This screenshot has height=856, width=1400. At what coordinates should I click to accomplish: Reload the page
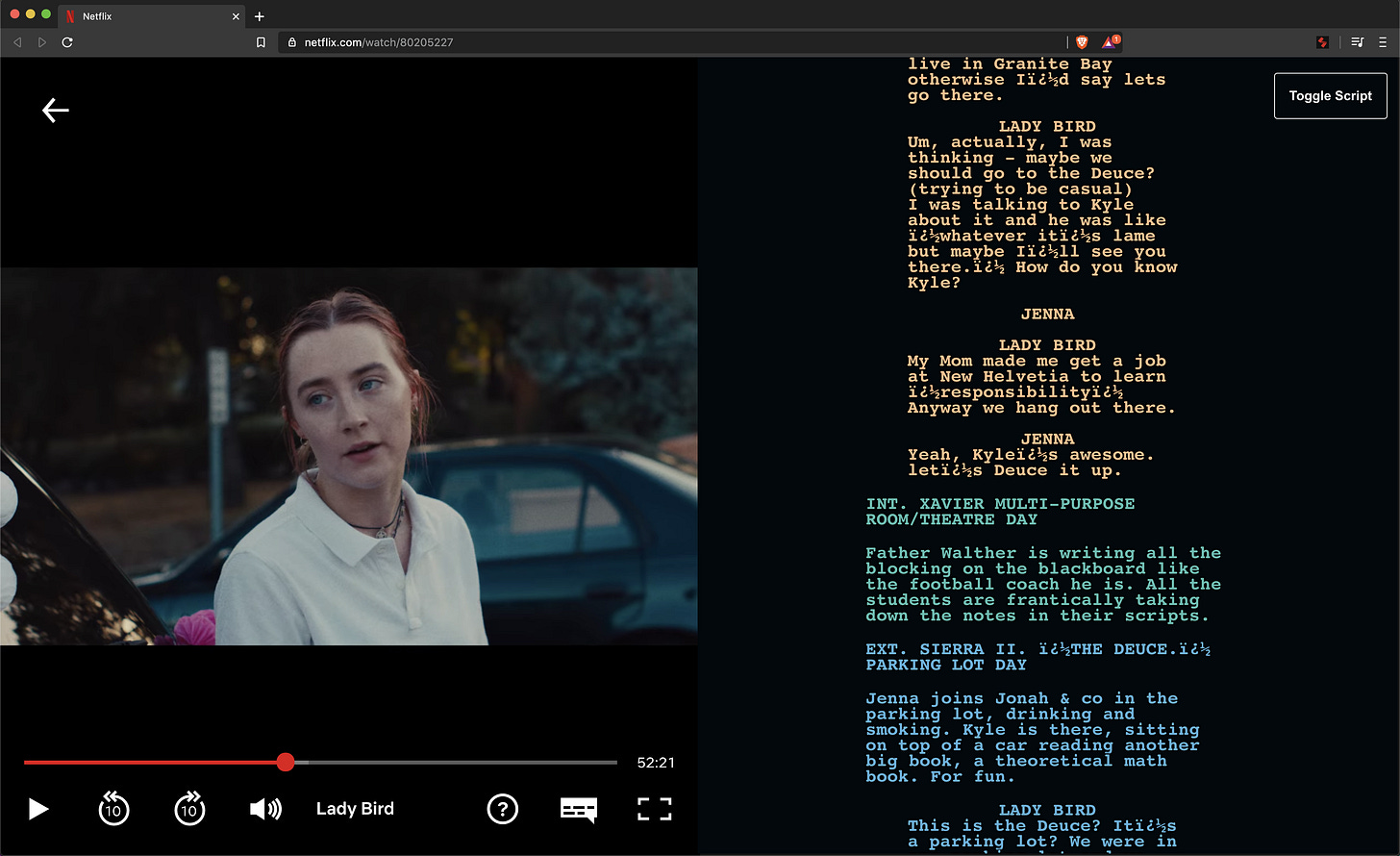(67, 42)
